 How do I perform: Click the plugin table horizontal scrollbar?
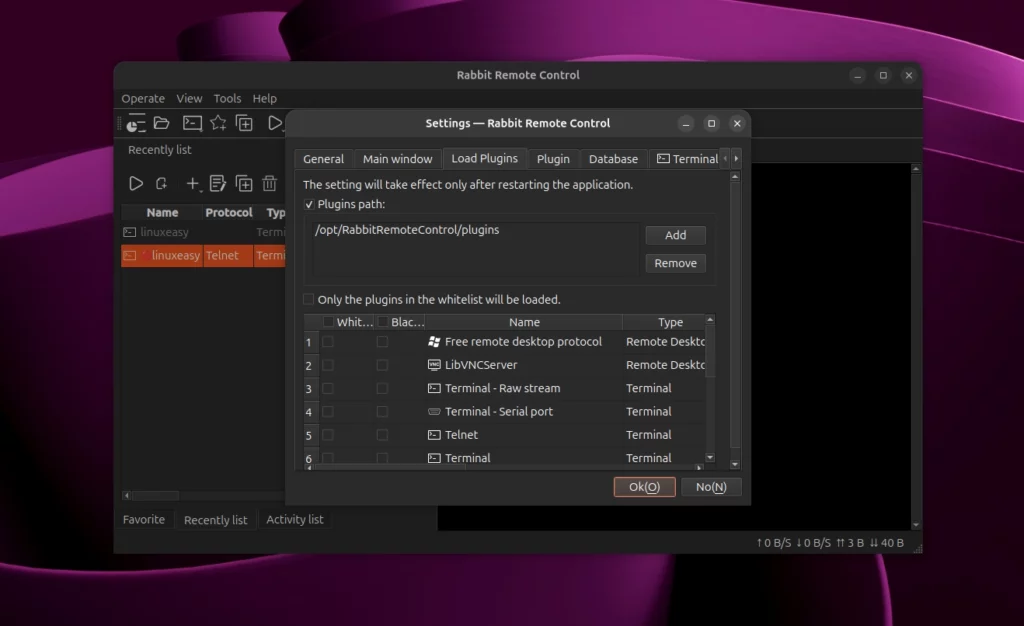(392, 467)
